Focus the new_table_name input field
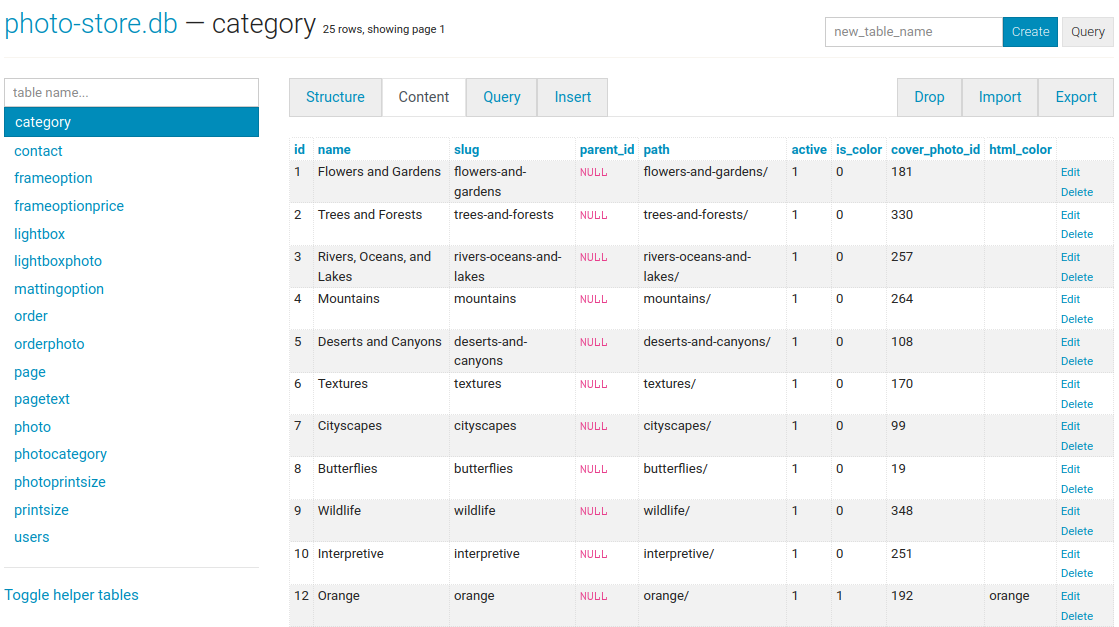1119x627 pixels. coord(913,32)
